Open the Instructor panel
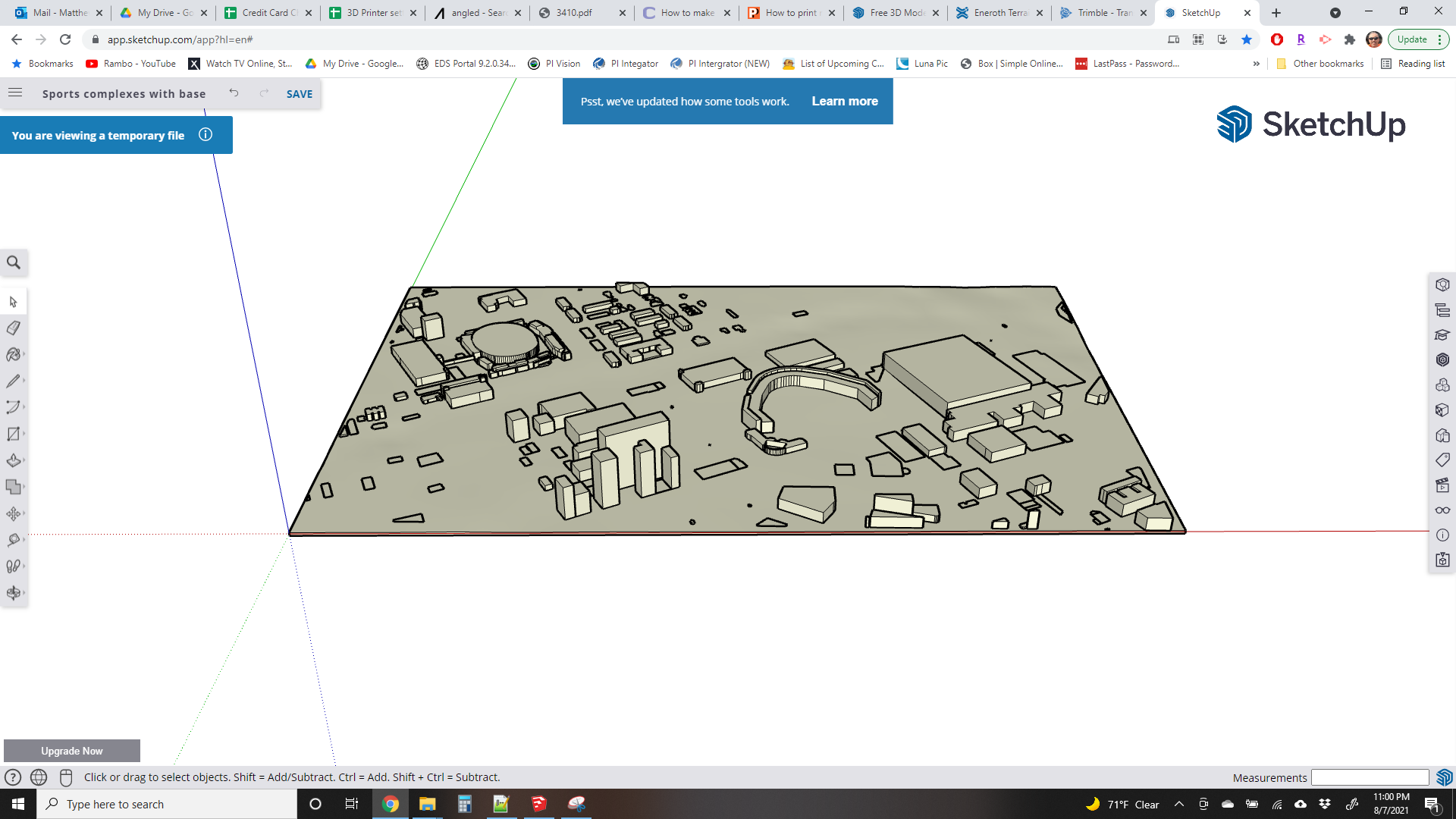Viewport: 1456px width, 819px height. [x=1442, y=334]
